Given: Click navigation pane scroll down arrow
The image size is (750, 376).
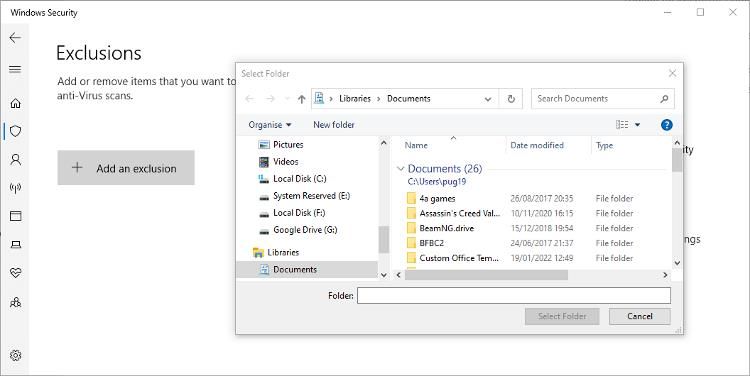Looking at the screenshot, I should 384,275.
